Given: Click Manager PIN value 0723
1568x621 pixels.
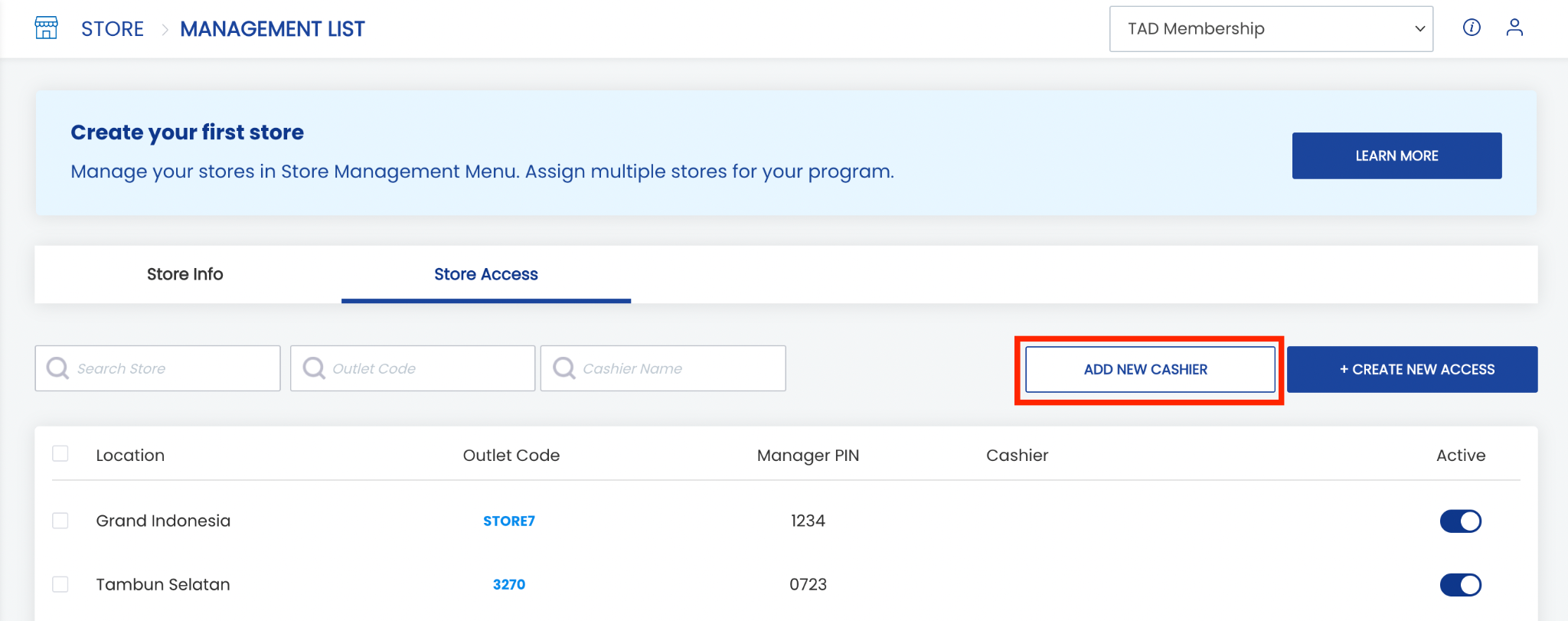Looking at the screenshot, I should (x=808, y=584).
